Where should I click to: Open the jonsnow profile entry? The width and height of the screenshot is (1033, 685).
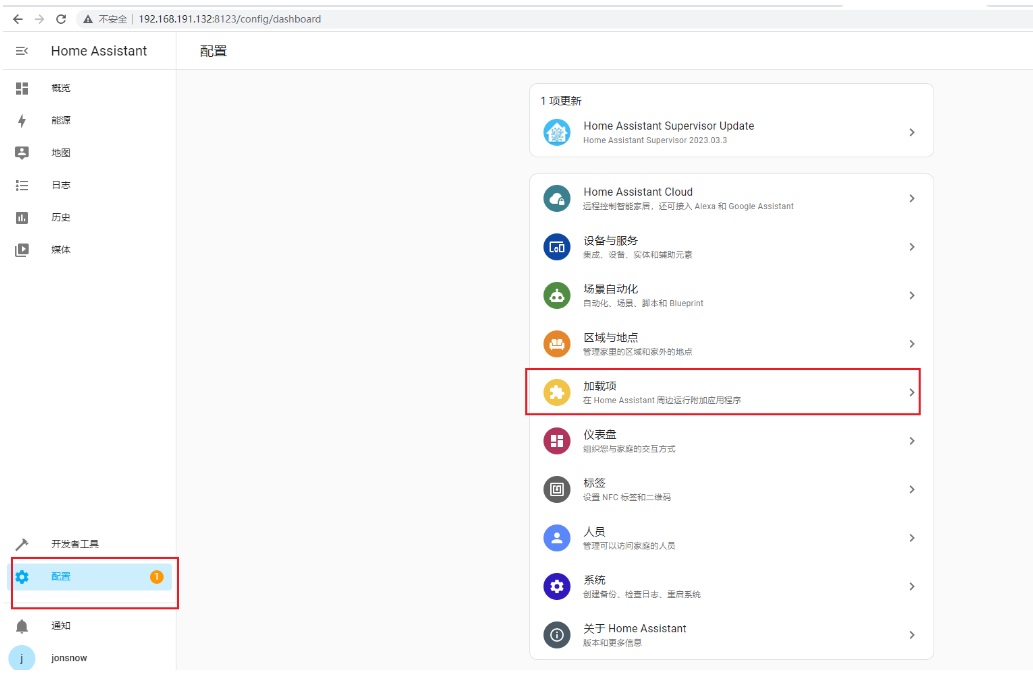69,658
